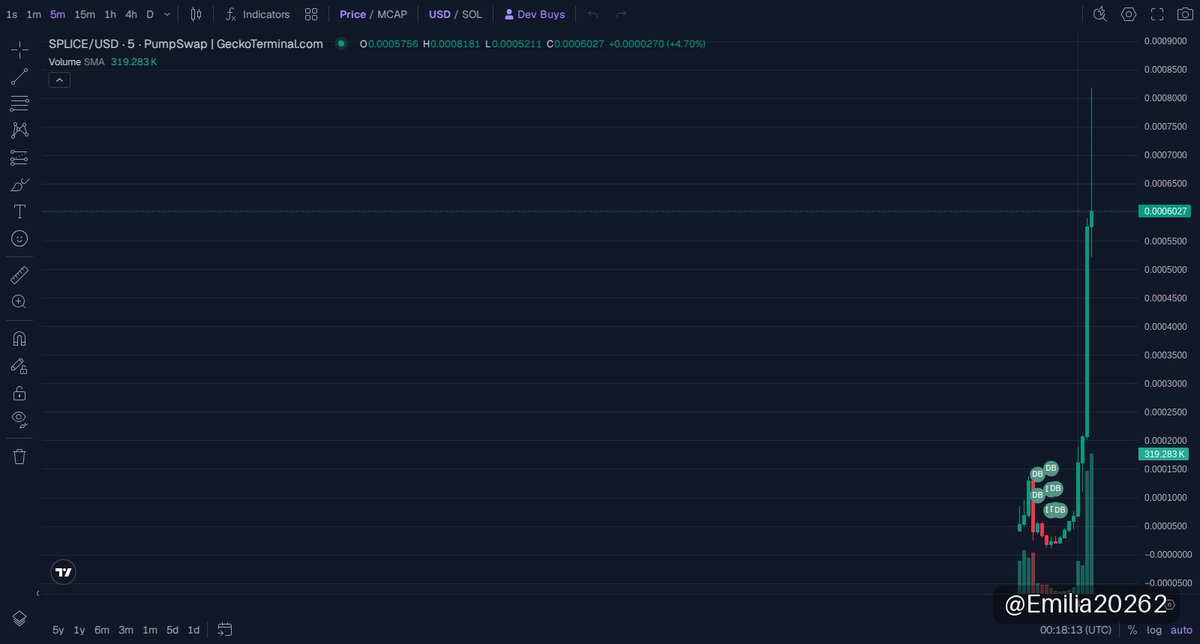This screenshot has width=1200, height=644.
Task: Lock all drawing tools
Action: [x=20, y=392]
